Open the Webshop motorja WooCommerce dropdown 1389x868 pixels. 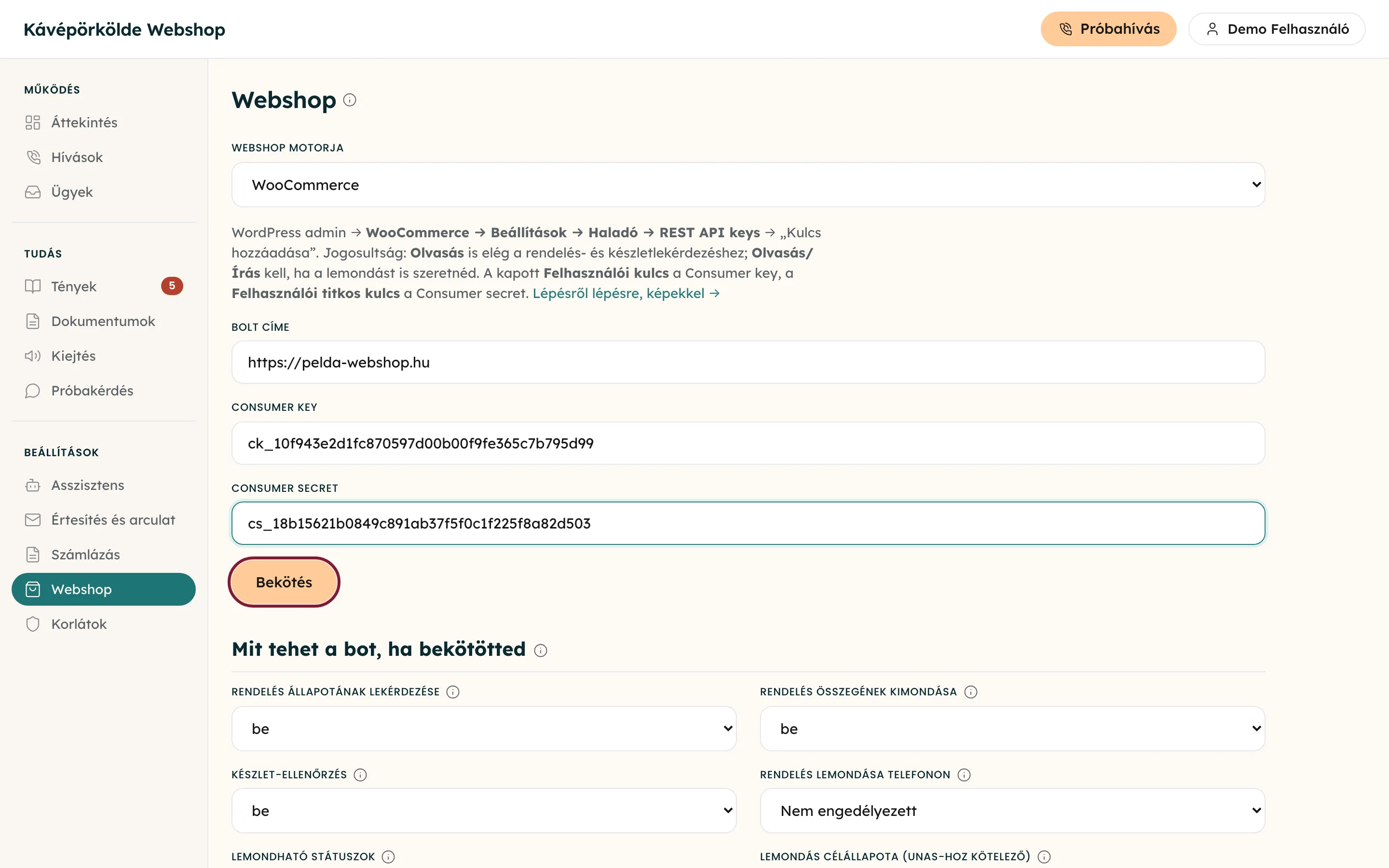(748, 185)
